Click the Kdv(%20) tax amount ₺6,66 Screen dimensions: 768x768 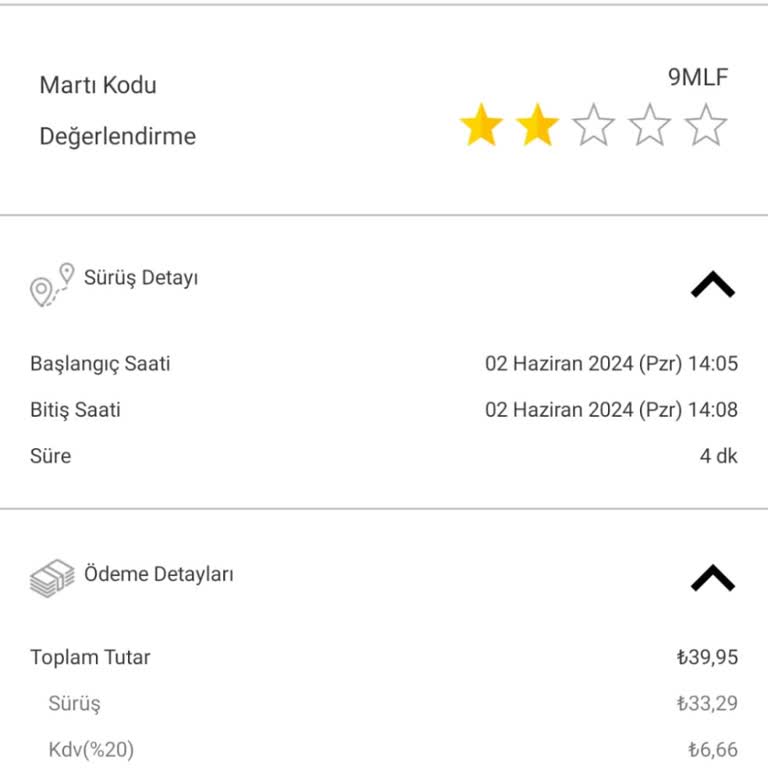712,749
